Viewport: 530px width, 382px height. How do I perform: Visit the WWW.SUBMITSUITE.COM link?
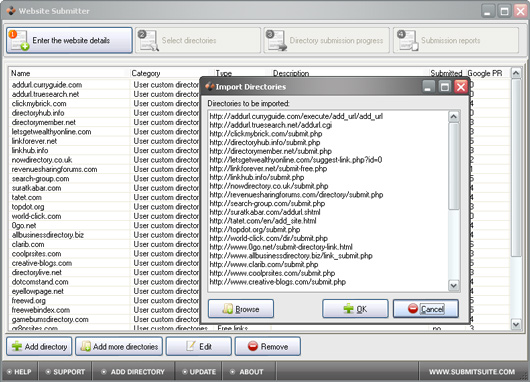coord(472,372)
